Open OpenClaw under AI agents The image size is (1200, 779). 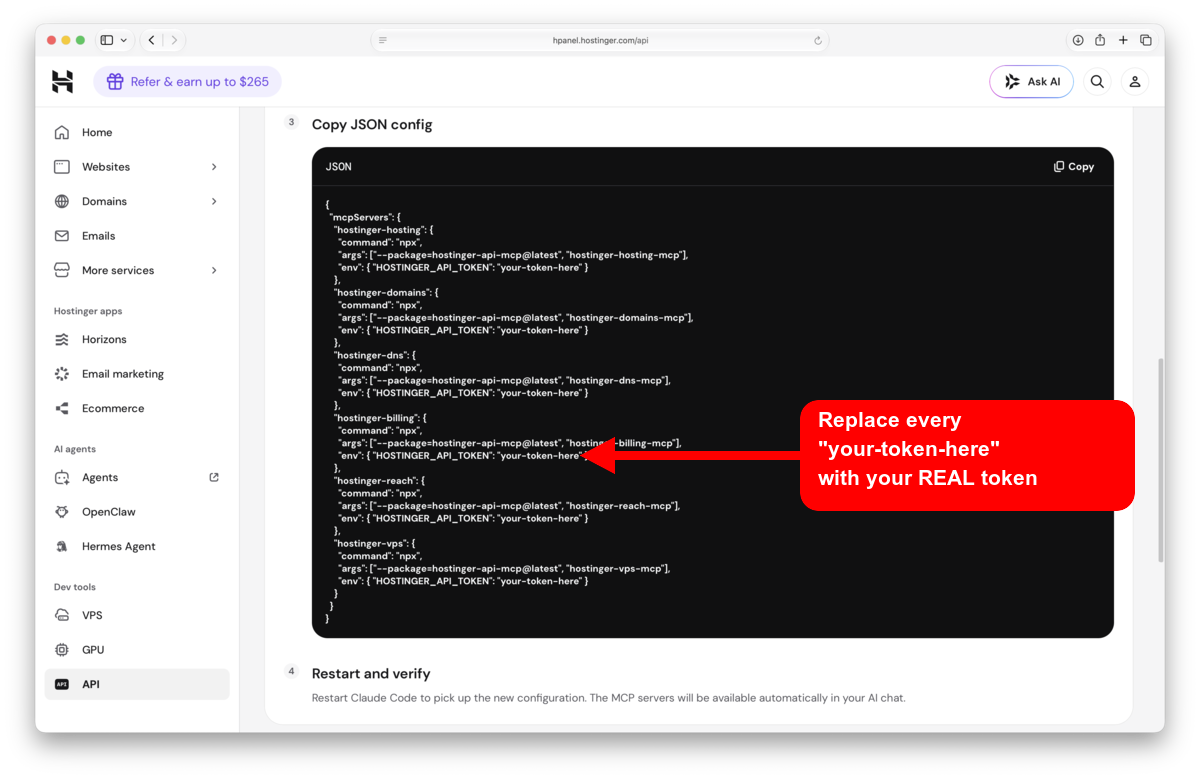(x=137, y=512)
